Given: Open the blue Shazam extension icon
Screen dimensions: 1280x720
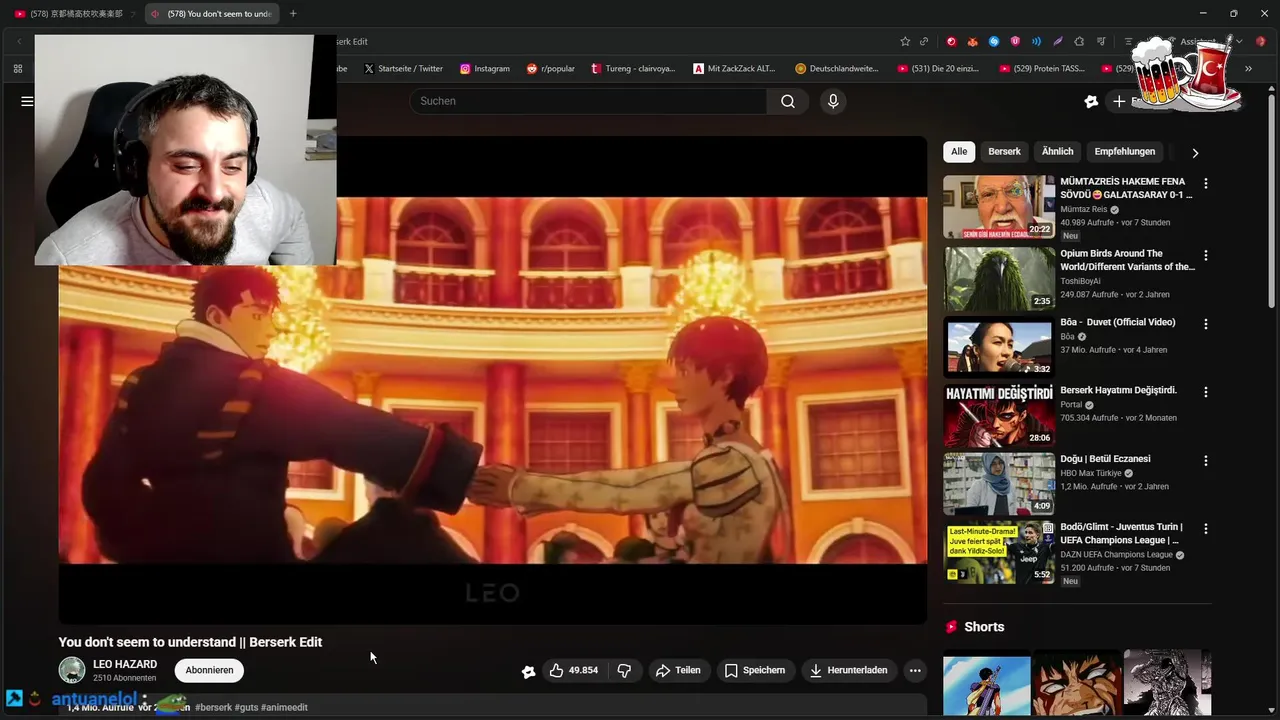Looking at the screenshot, I should [994, 41].
